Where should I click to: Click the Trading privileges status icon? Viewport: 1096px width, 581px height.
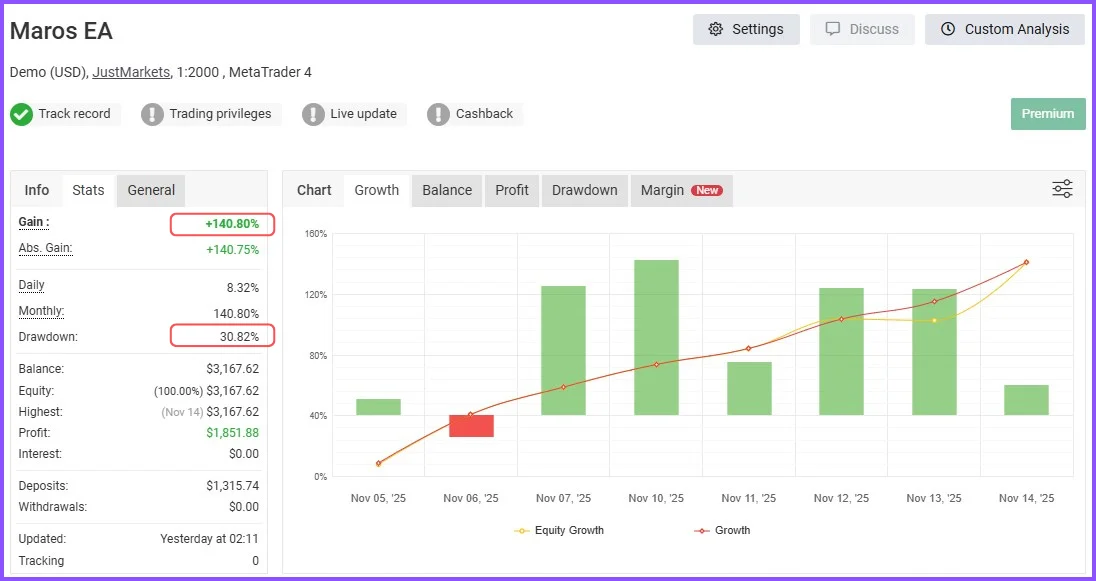tap(152, 113)
